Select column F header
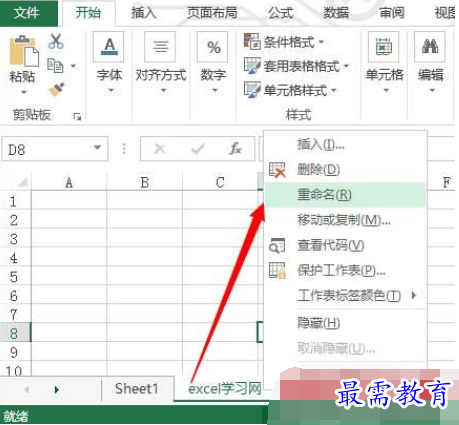459x425 pixels. coord(446,183)
